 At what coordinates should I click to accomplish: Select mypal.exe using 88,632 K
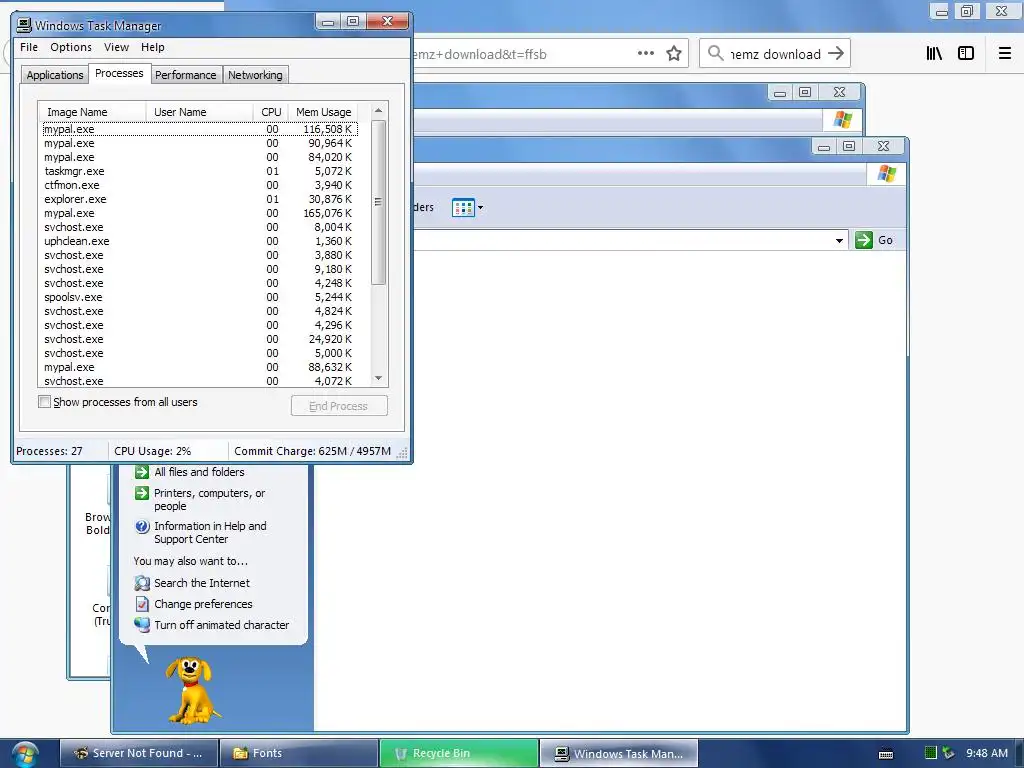(x=199, y=367)
